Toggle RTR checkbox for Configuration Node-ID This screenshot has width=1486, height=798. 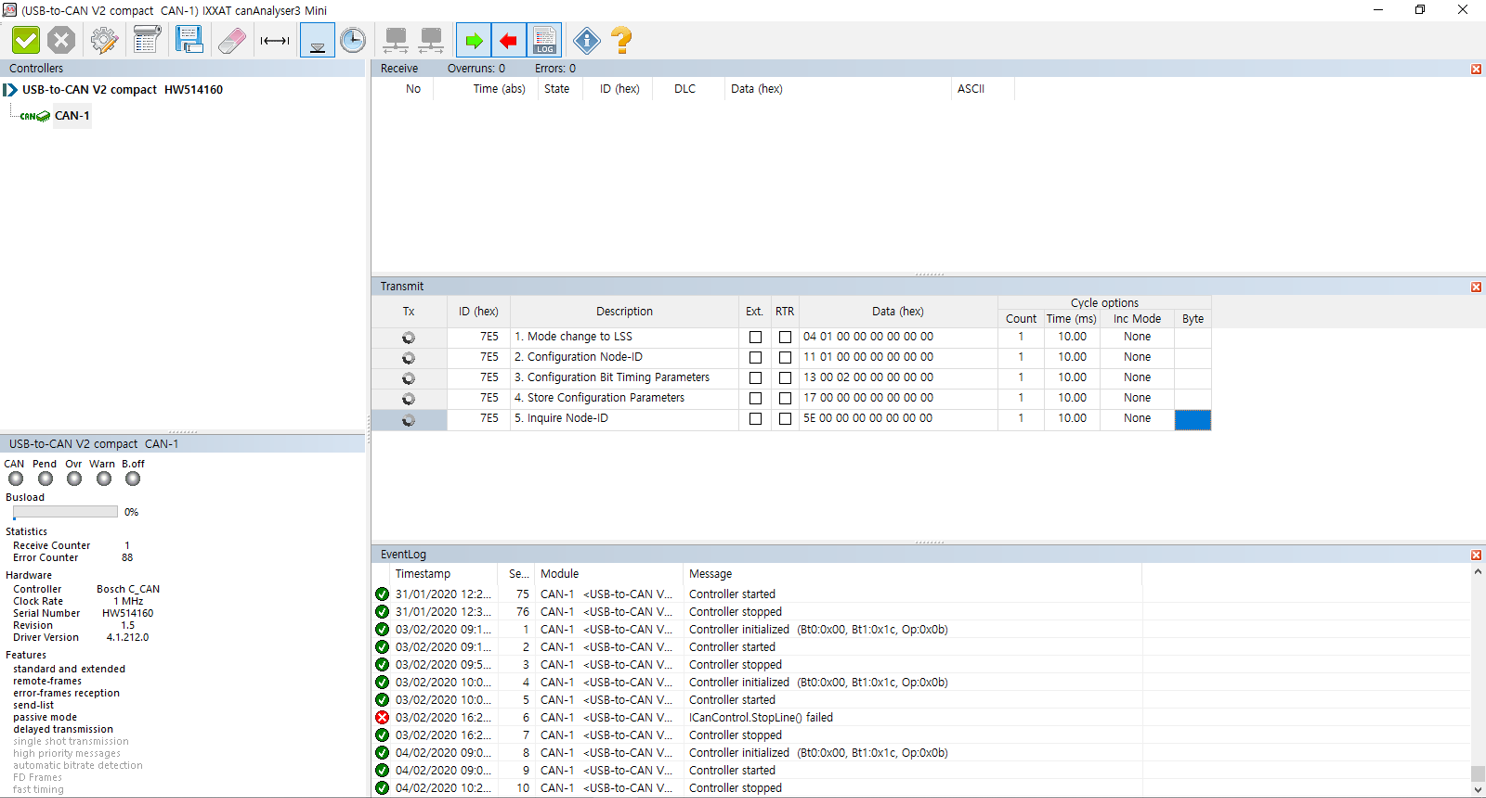[x=785, y=358]
